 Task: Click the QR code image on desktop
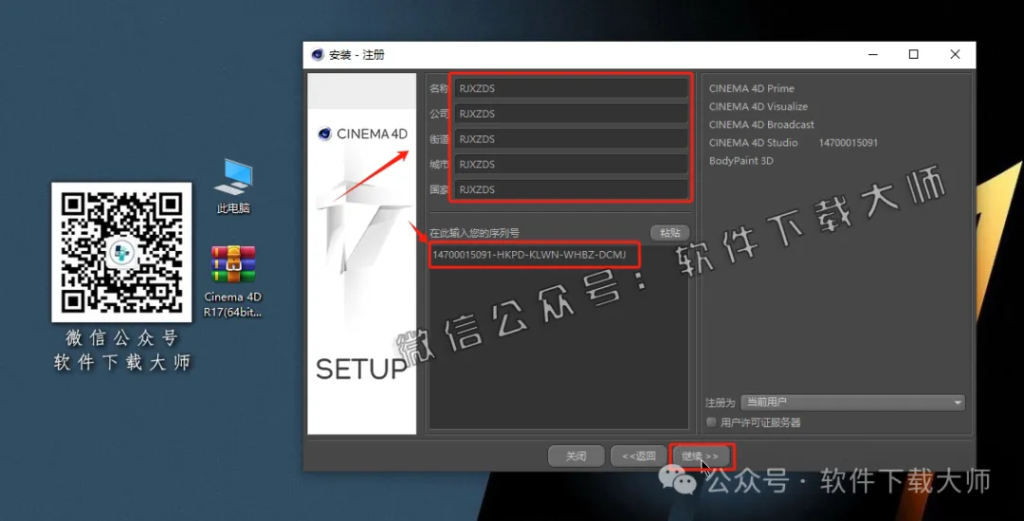click(121, 252)
